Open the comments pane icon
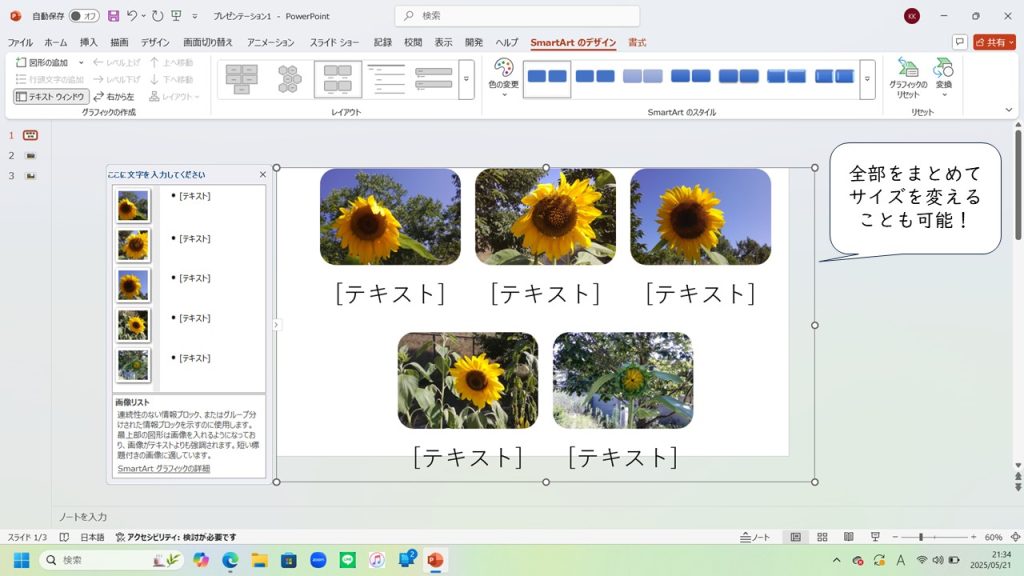The image size is (1024, 576). [959, 42]
